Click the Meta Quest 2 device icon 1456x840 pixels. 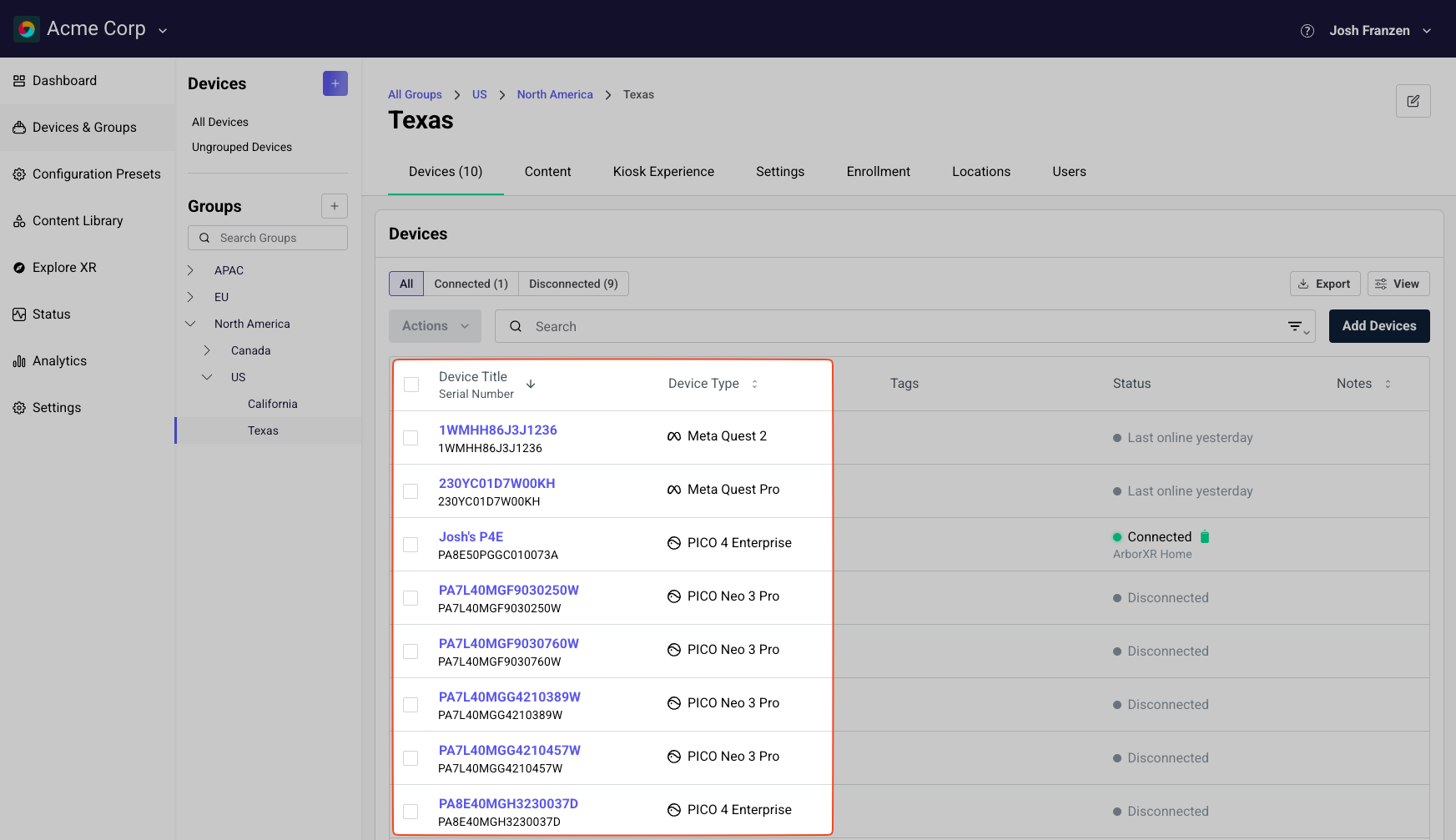pos(674,436)
